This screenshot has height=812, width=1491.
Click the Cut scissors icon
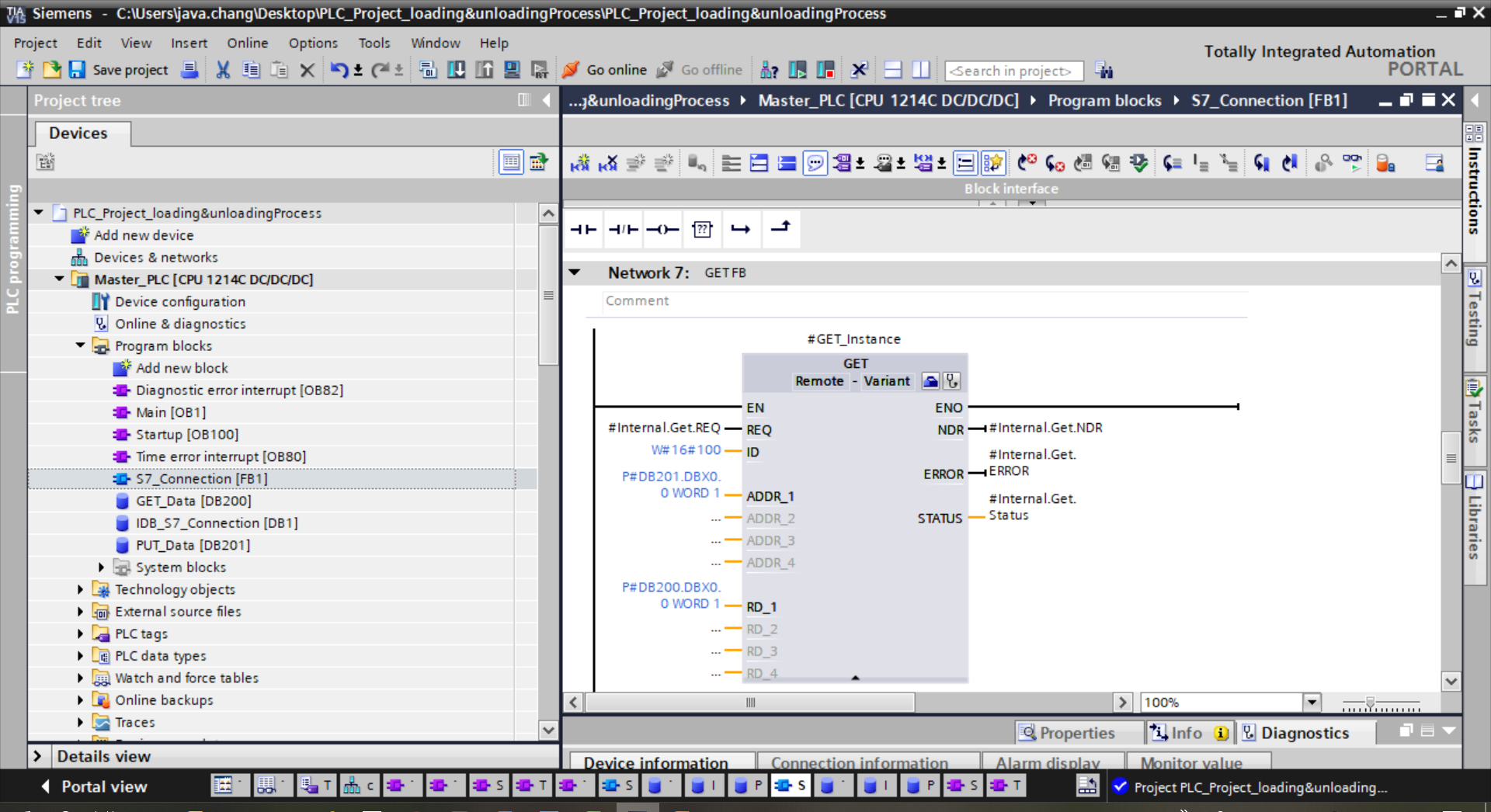[223, 70]
